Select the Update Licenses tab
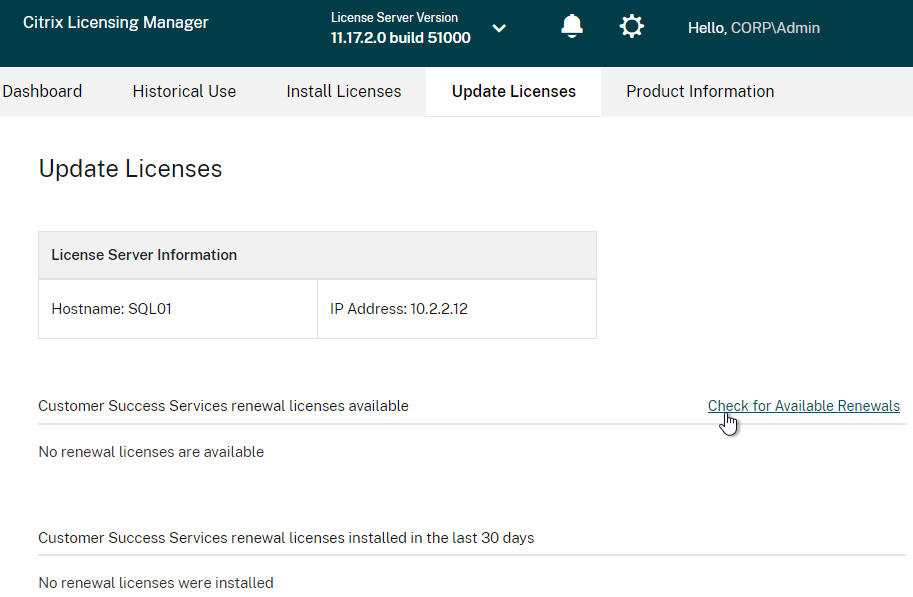Viewport: 913px width, 597px height. 514,91
